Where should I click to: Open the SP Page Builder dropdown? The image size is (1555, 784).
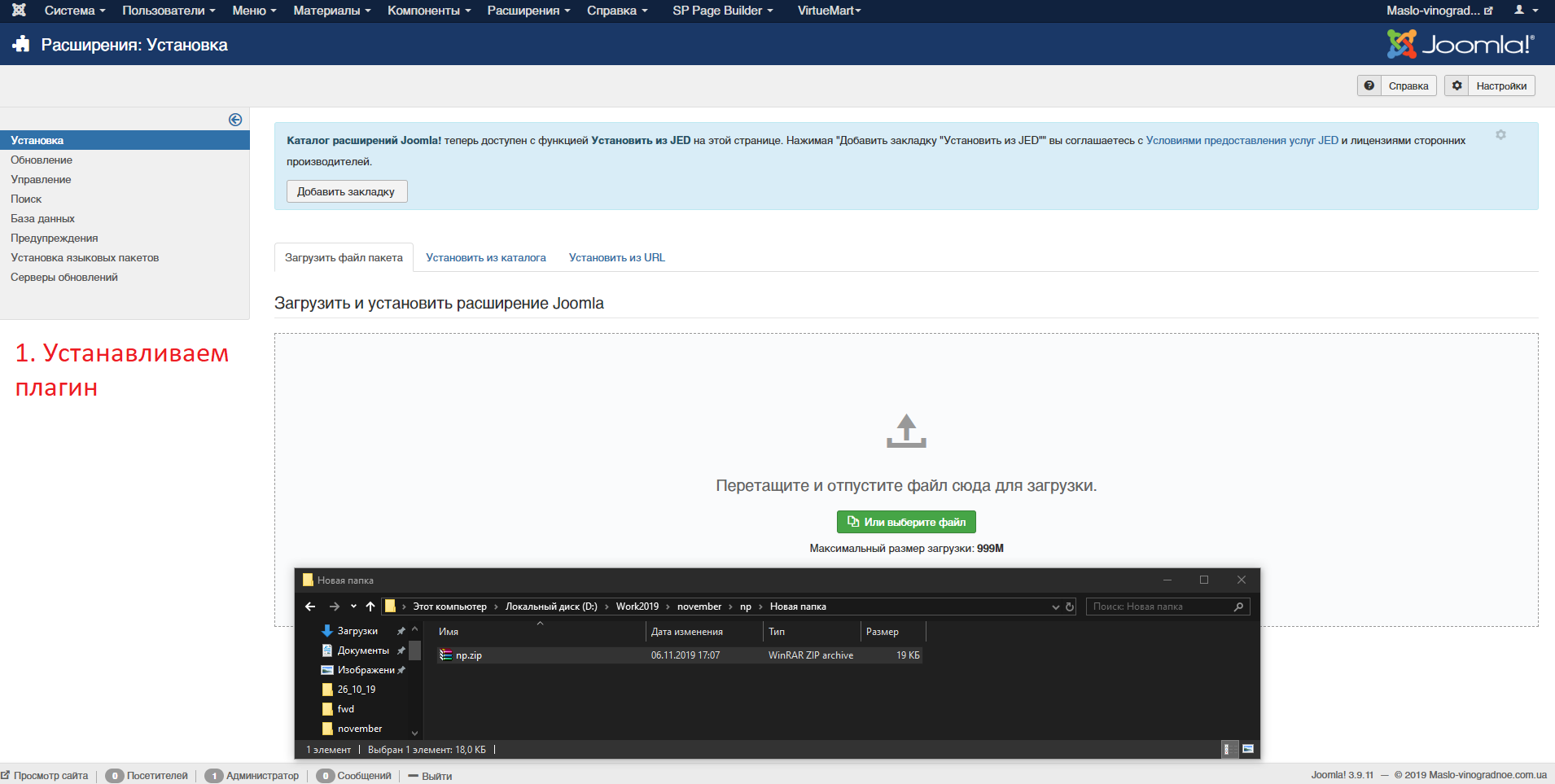point(723,11)
